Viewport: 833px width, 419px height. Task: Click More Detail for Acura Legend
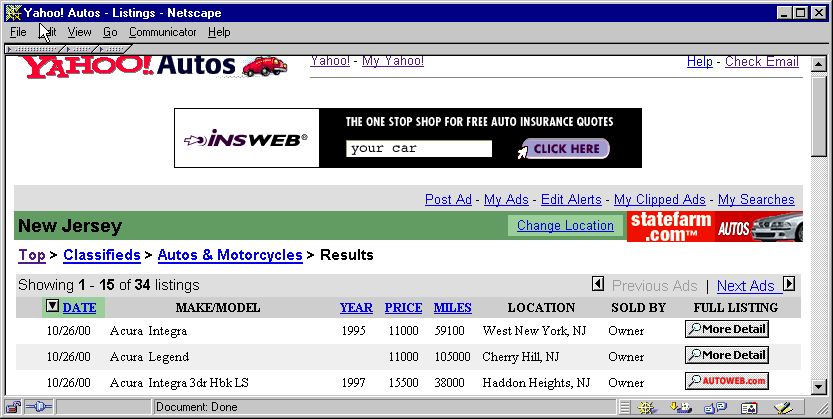point(727,355)
